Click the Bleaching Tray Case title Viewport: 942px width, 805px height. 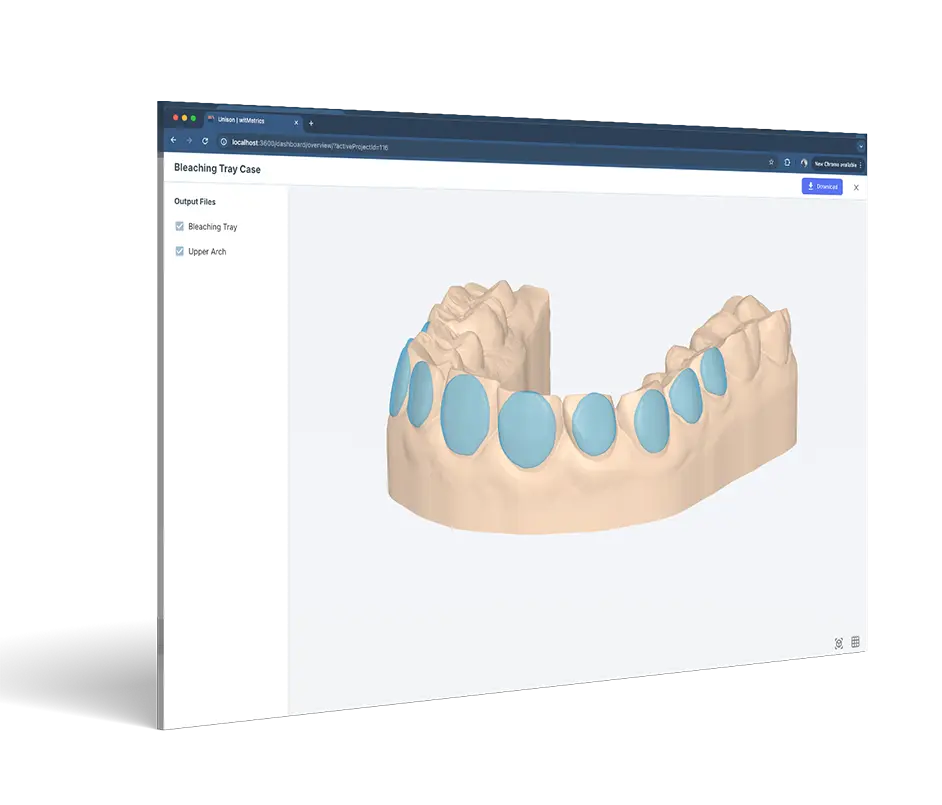(x=217, y=169)
